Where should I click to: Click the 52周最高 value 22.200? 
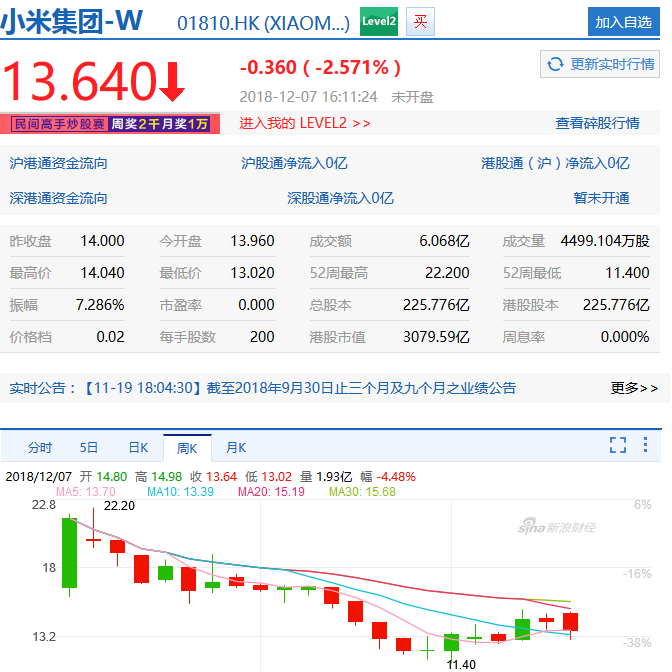coord(447,273)
